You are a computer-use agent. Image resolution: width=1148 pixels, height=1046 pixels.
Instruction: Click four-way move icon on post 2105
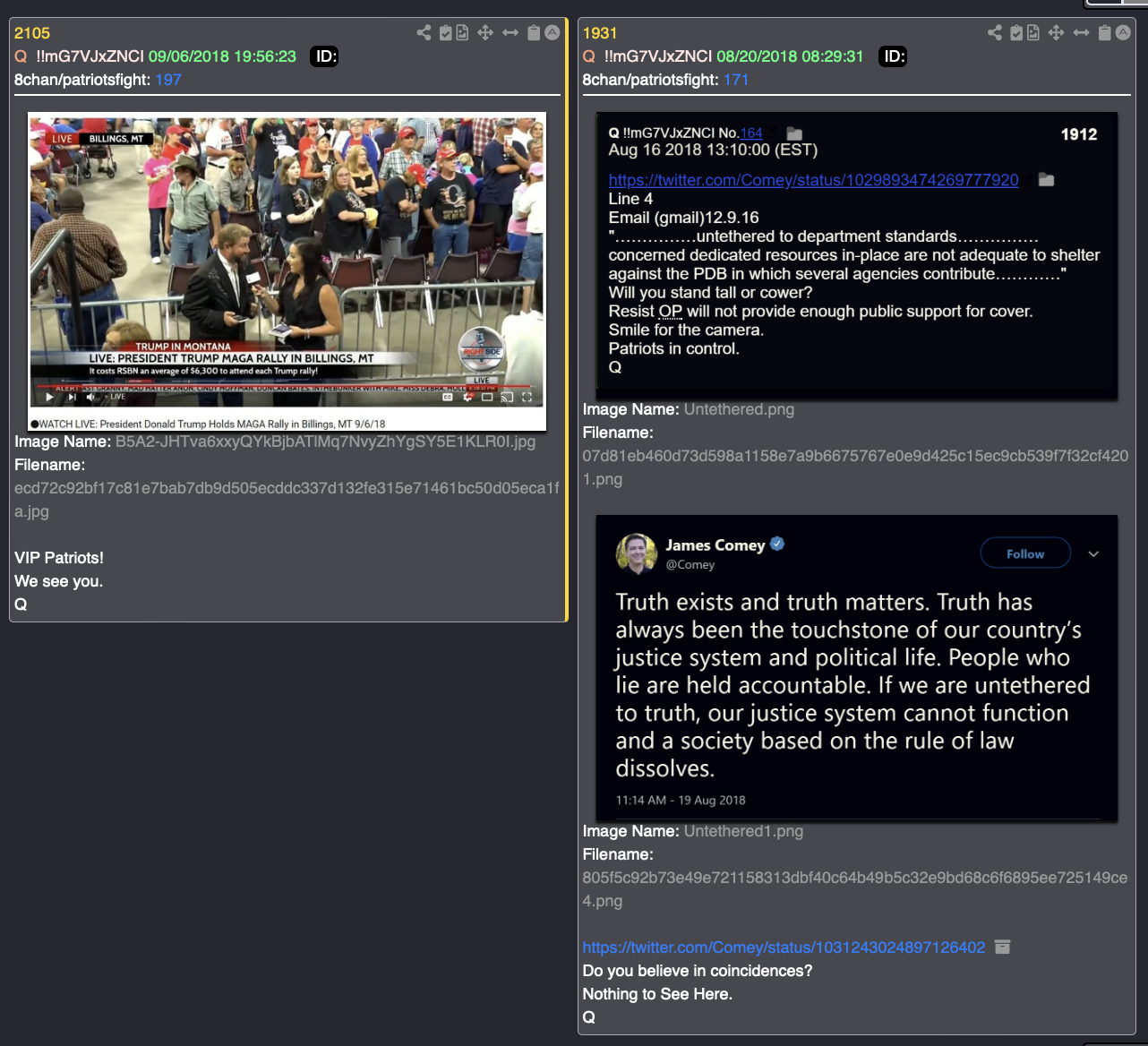[485, 33]
